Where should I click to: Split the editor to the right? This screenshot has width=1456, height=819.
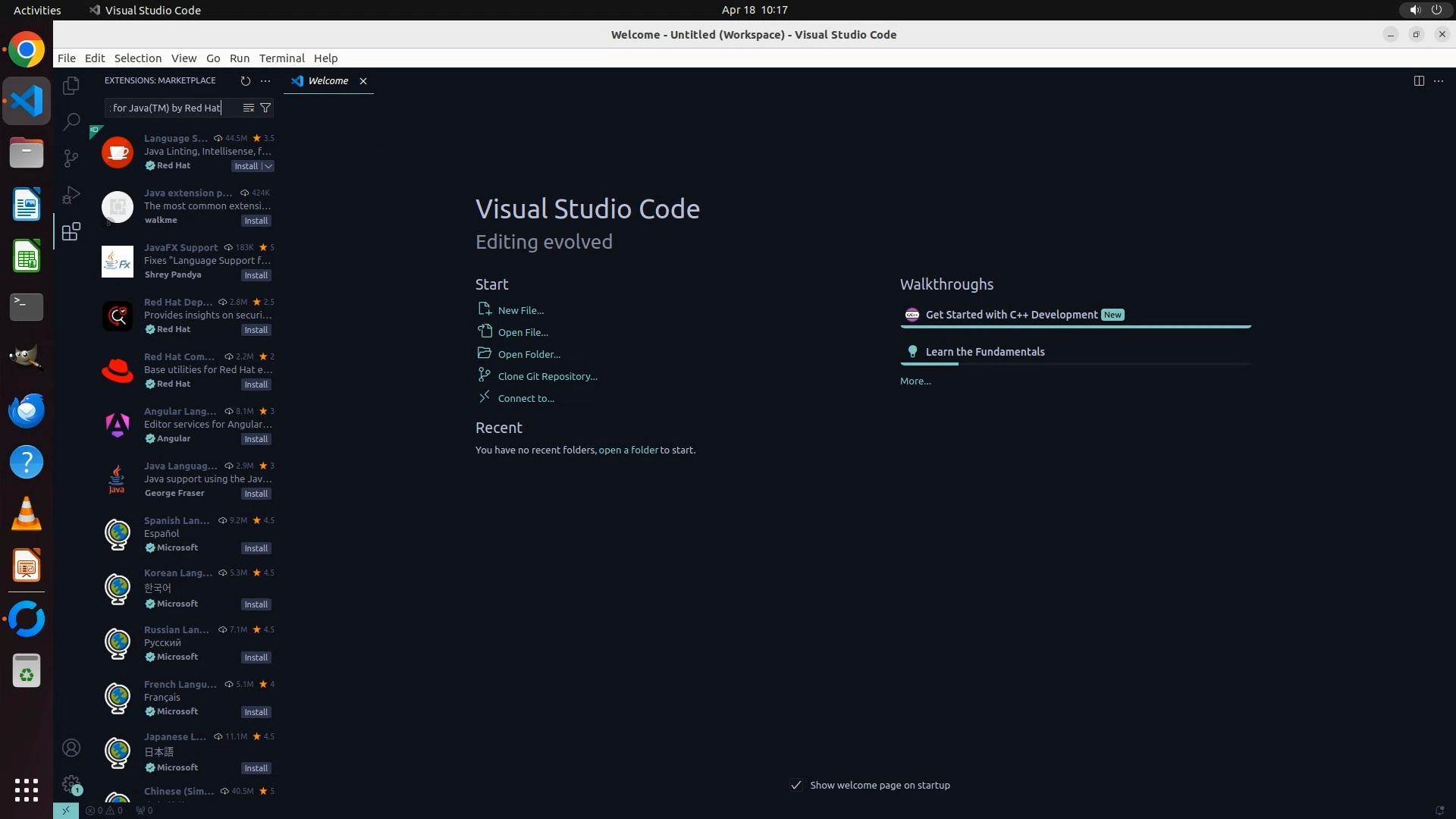coord(1419,80)
